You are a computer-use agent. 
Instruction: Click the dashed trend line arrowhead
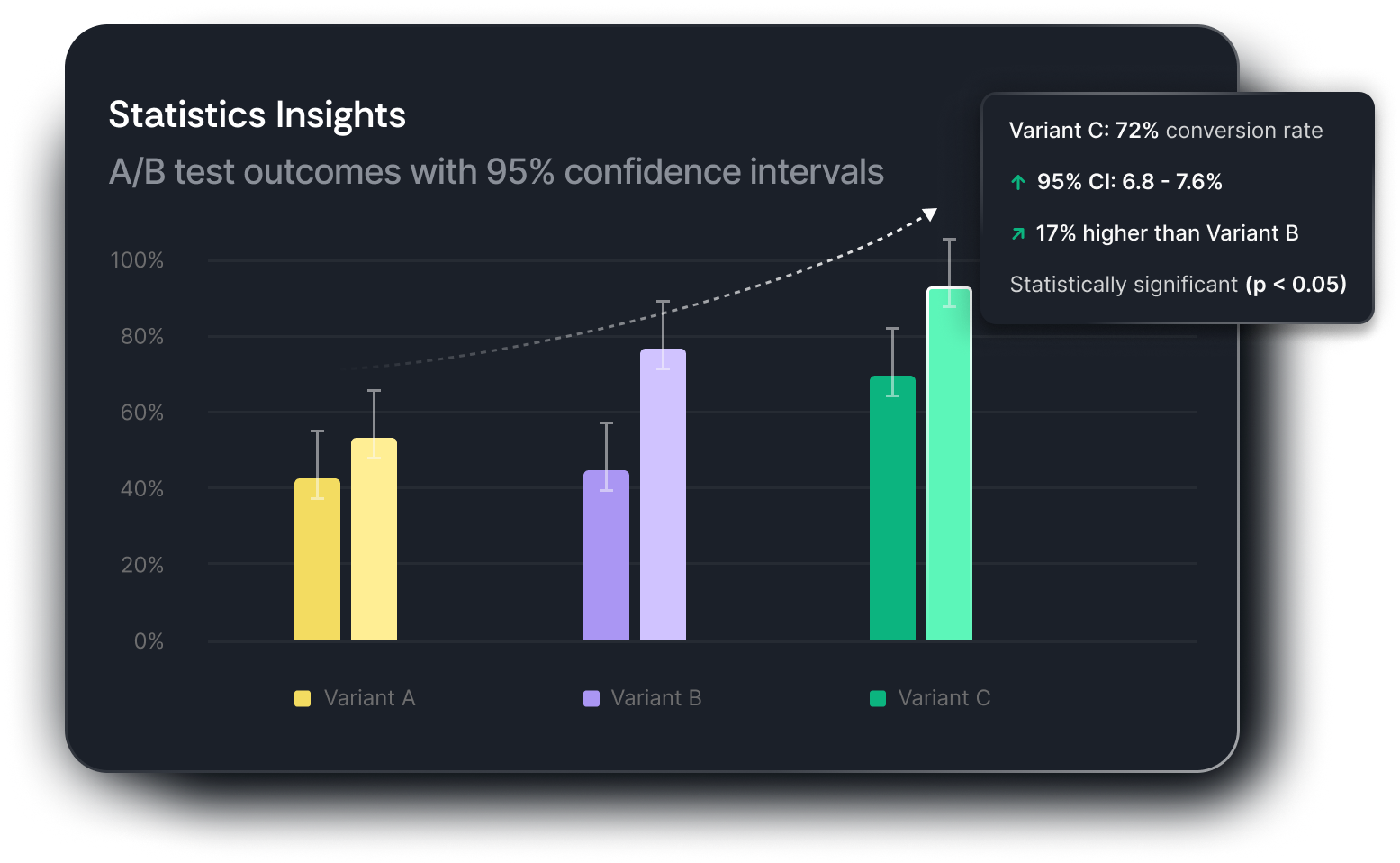[930, 213]
